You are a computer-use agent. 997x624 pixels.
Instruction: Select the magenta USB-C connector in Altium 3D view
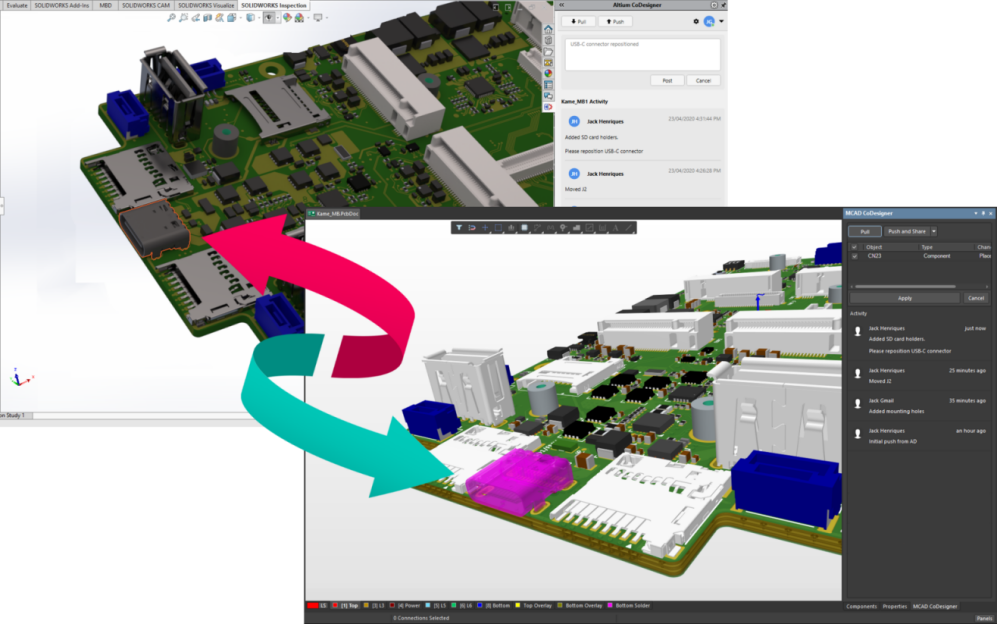click(518, 480)
